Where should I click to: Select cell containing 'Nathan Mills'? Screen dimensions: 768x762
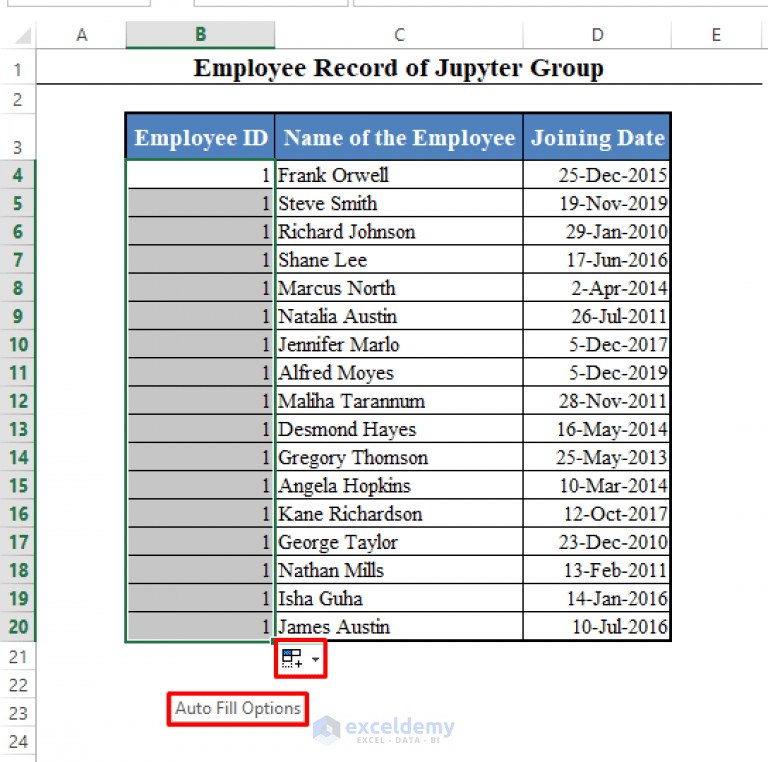point(399,570)
